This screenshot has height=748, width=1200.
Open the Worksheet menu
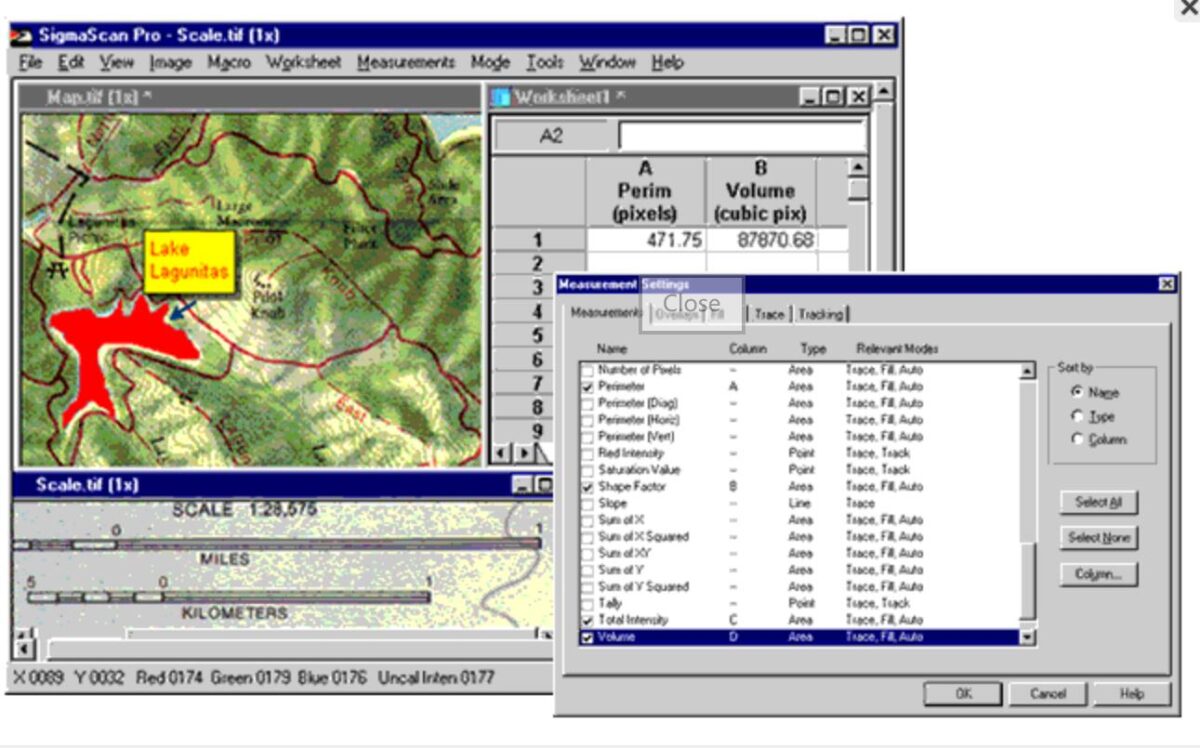tap(303, 62)
